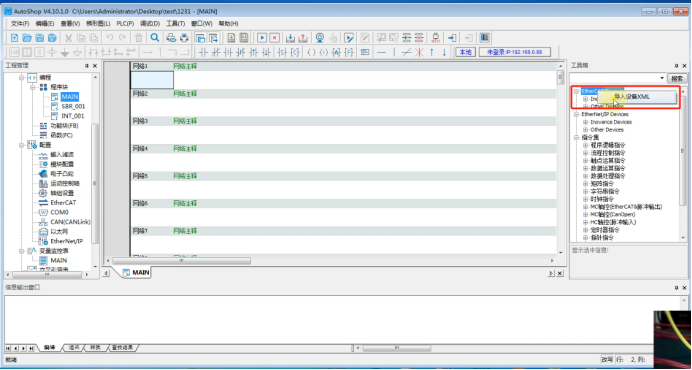
Task: Insert an output coil instruction
Action: (x=311, y=53)
